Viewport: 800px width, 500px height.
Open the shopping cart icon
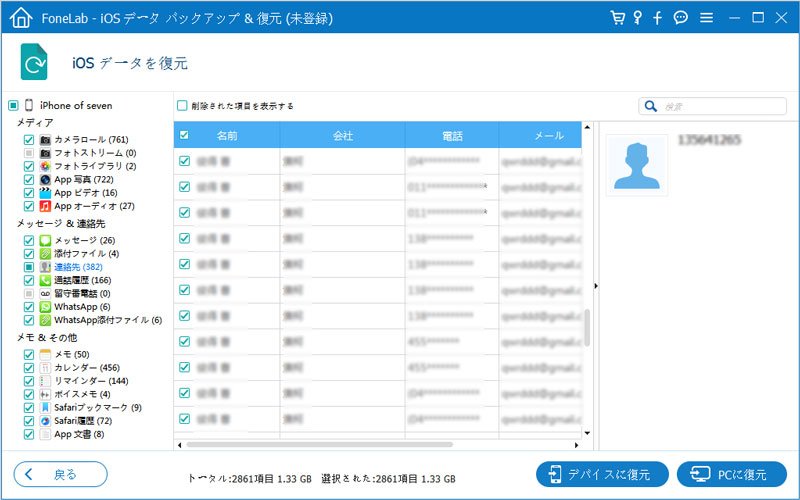click(617, 18)
